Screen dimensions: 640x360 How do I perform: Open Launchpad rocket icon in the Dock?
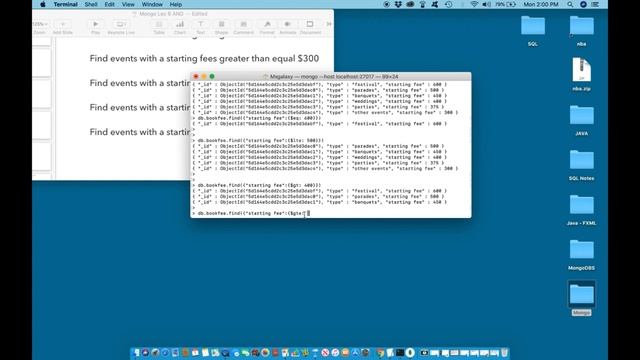(155, 353)
